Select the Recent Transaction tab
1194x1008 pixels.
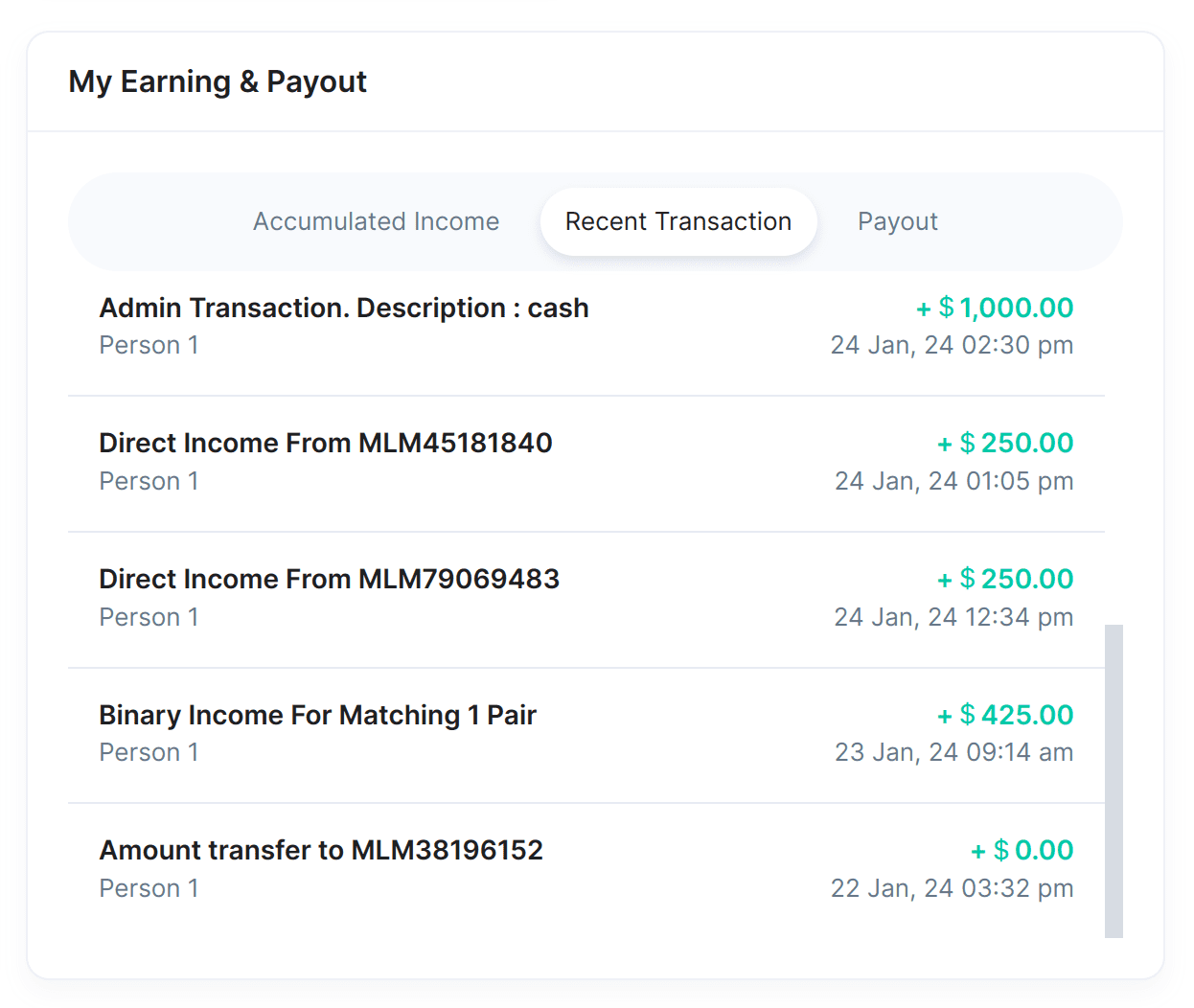click(677, 221)
